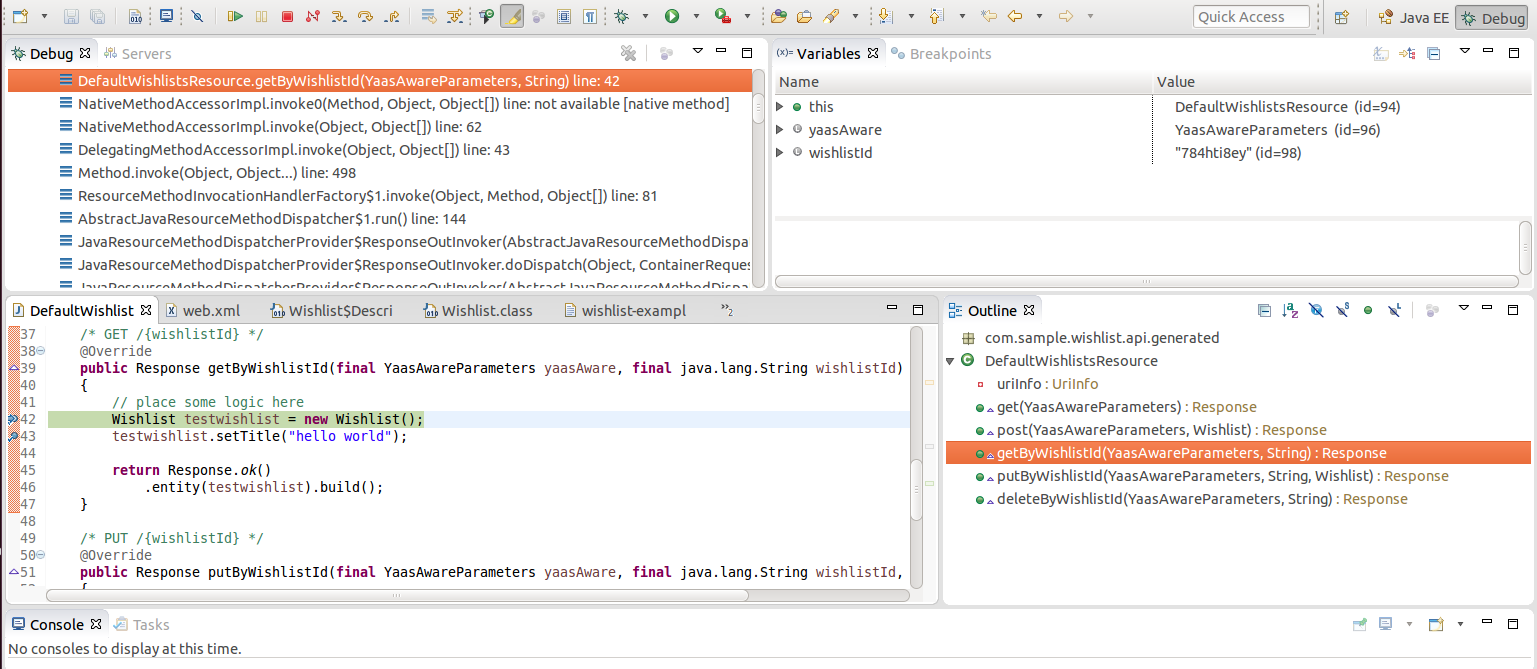Expand the 'this' variable node
The image size is (1537, 669).
click(781, 107)
